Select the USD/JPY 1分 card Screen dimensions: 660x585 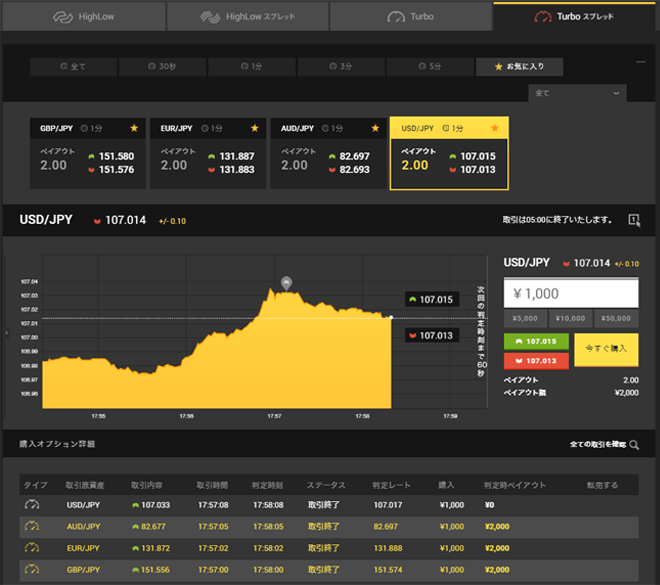tap(449, 153)
